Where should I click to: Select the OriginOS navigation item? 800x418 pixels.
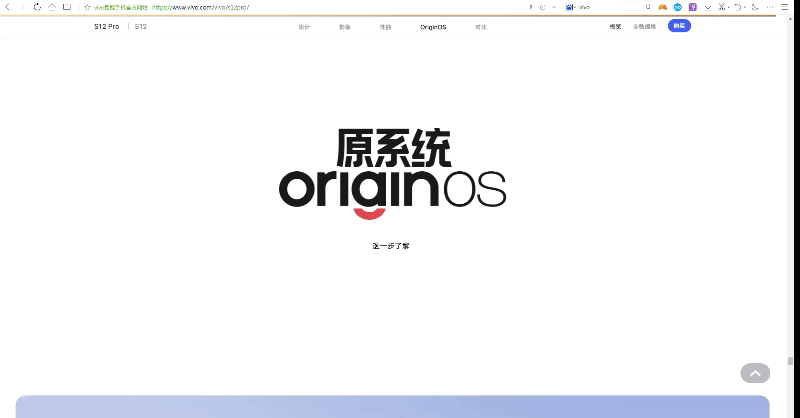click(433, 27)
